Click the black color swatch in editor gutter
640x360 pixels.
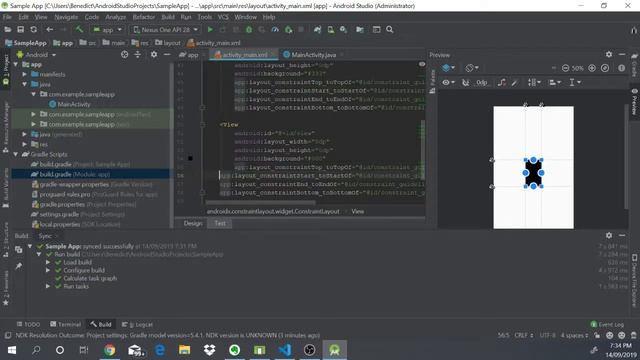(x=190, y=158)
